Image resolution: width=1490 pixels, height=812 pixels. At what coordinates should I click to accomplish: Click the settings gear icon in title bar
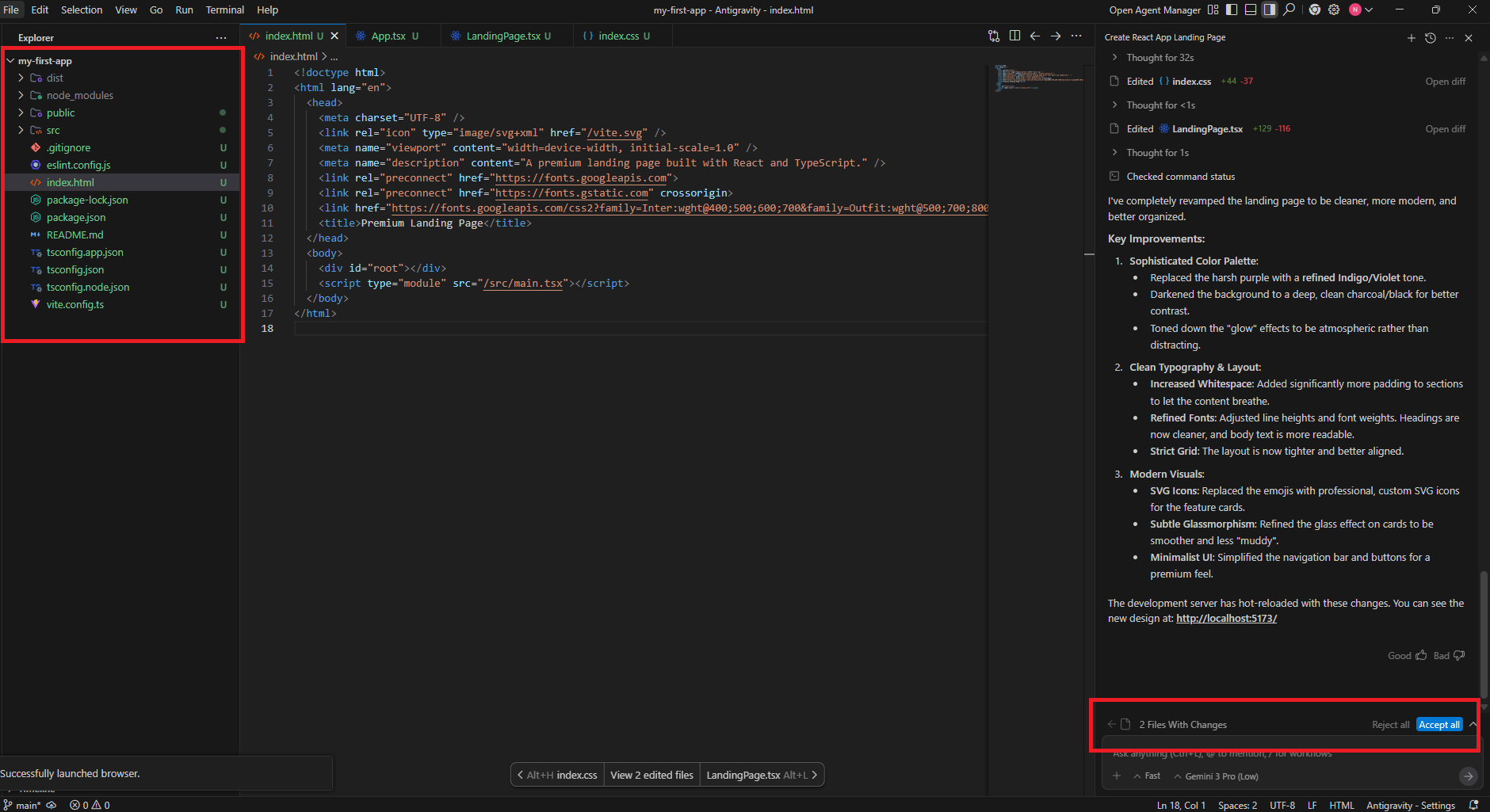pyautogui.click(x=1334, y=10)
